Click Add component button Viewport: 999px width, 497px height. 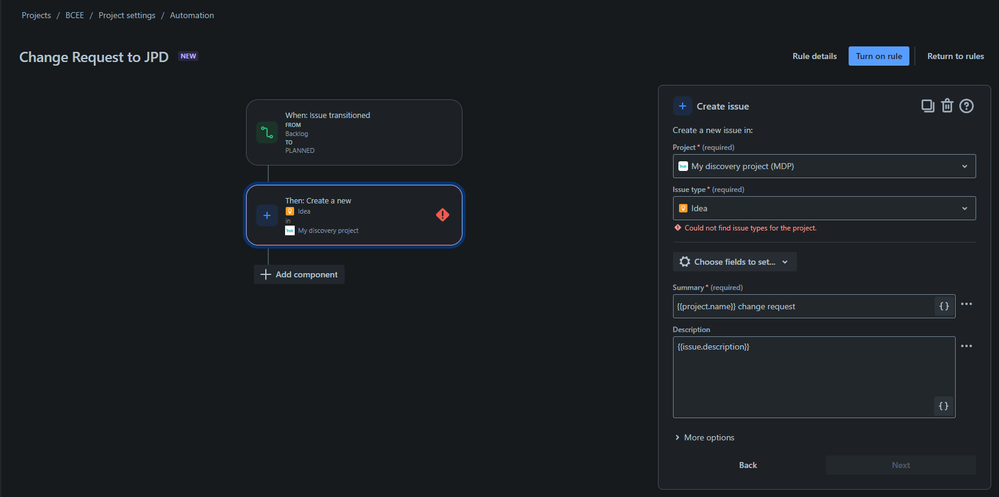[x=299, y=275]
